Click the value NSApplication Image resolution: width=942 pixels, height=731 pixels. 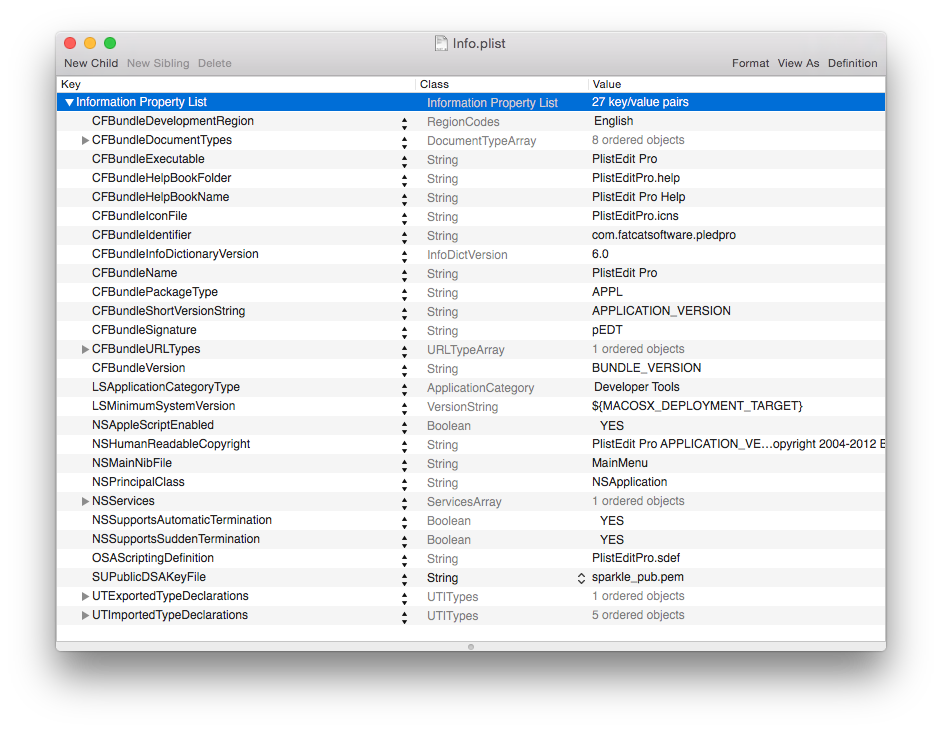630,482
